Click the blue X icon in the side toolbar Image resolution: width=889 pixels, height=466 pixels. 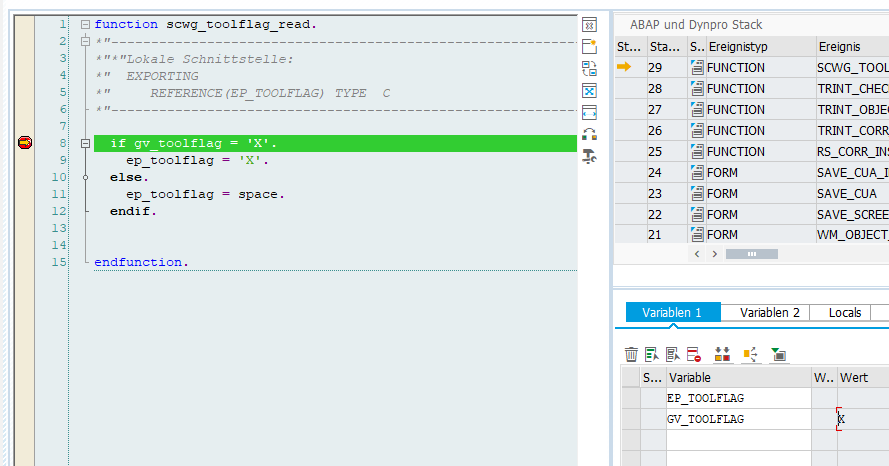[589, 90]
